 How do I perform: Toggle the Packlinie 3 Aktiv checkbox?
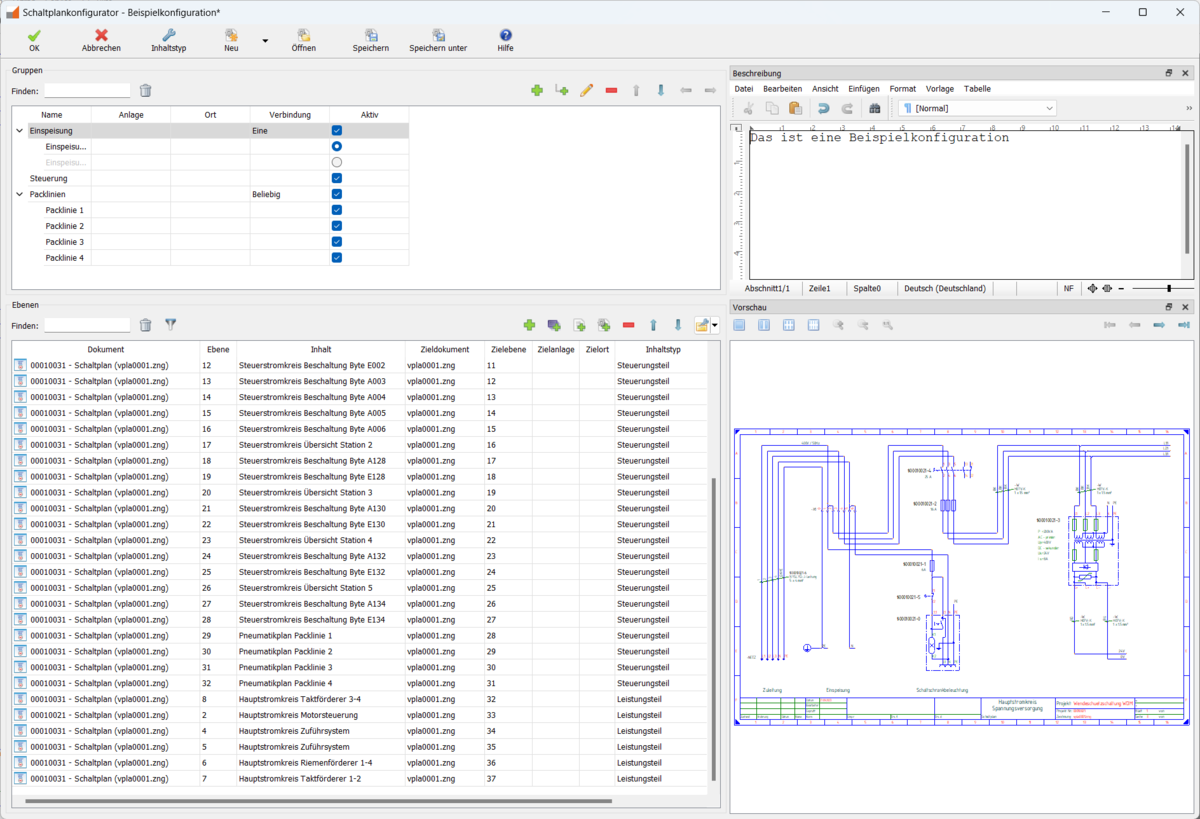[x=337, y=242]
